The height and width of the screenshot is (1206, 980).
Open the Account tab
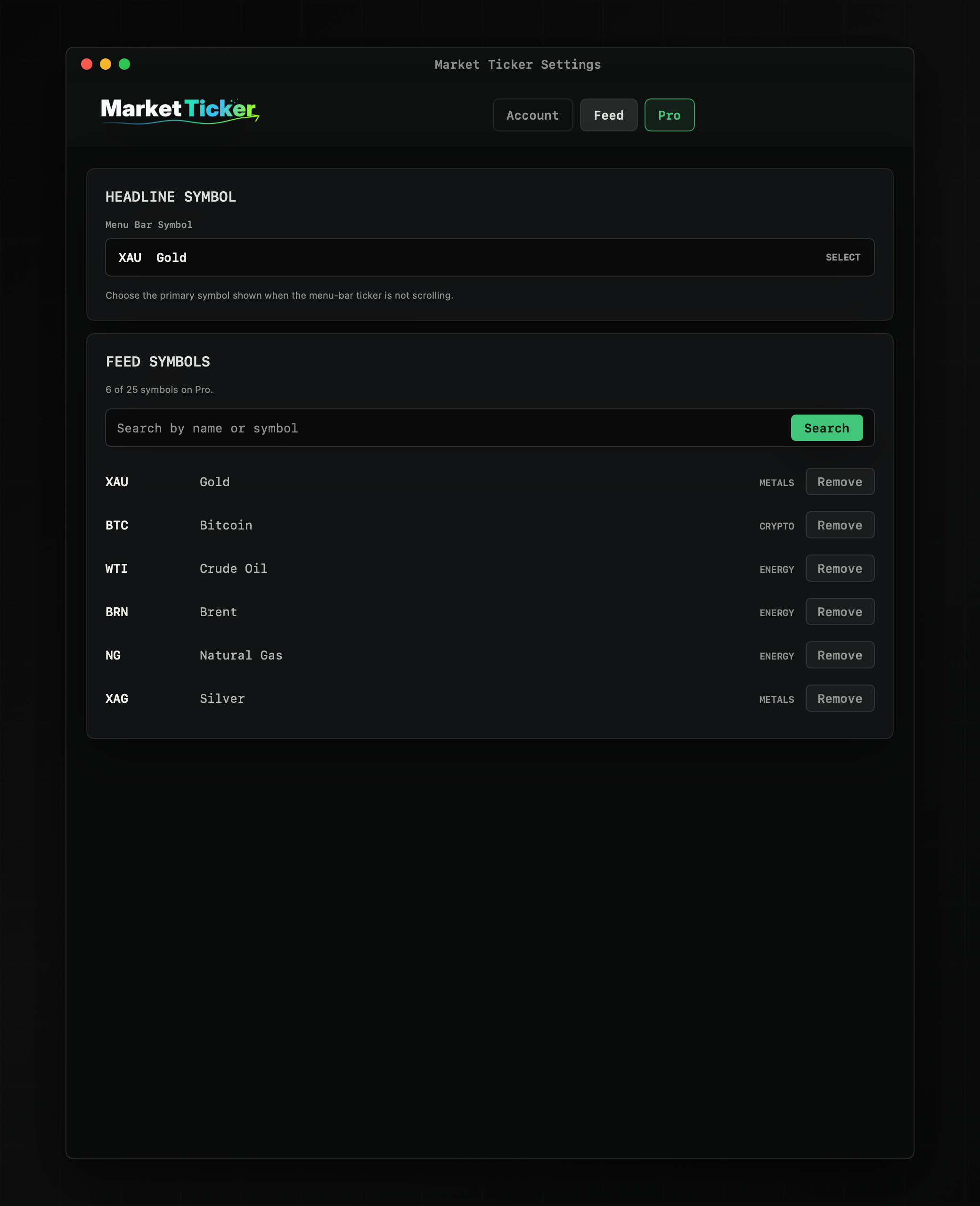pos(532,115)
